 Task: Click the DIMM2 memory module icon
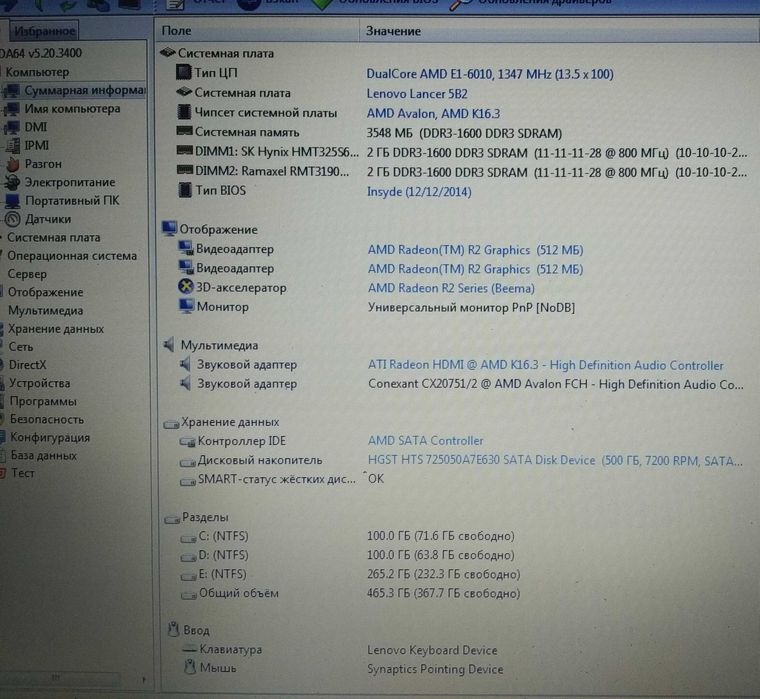(185, 170)
